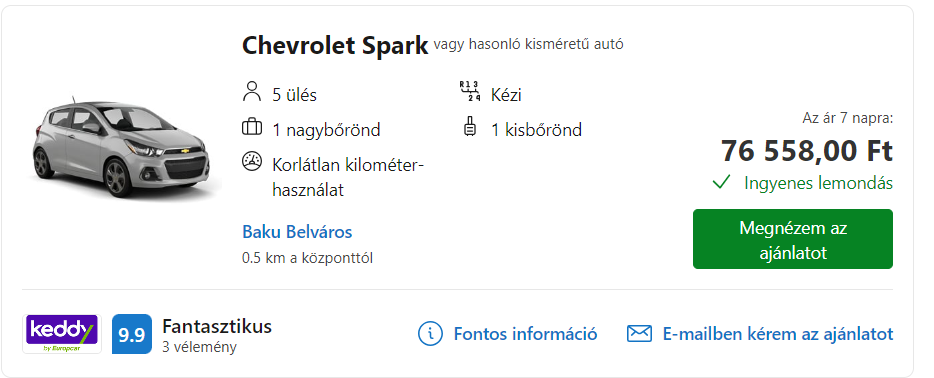Click the Chevrolet Spark car thumbnail
The image size is (934, 378).
pyautogui.click(x=122, y=147)
